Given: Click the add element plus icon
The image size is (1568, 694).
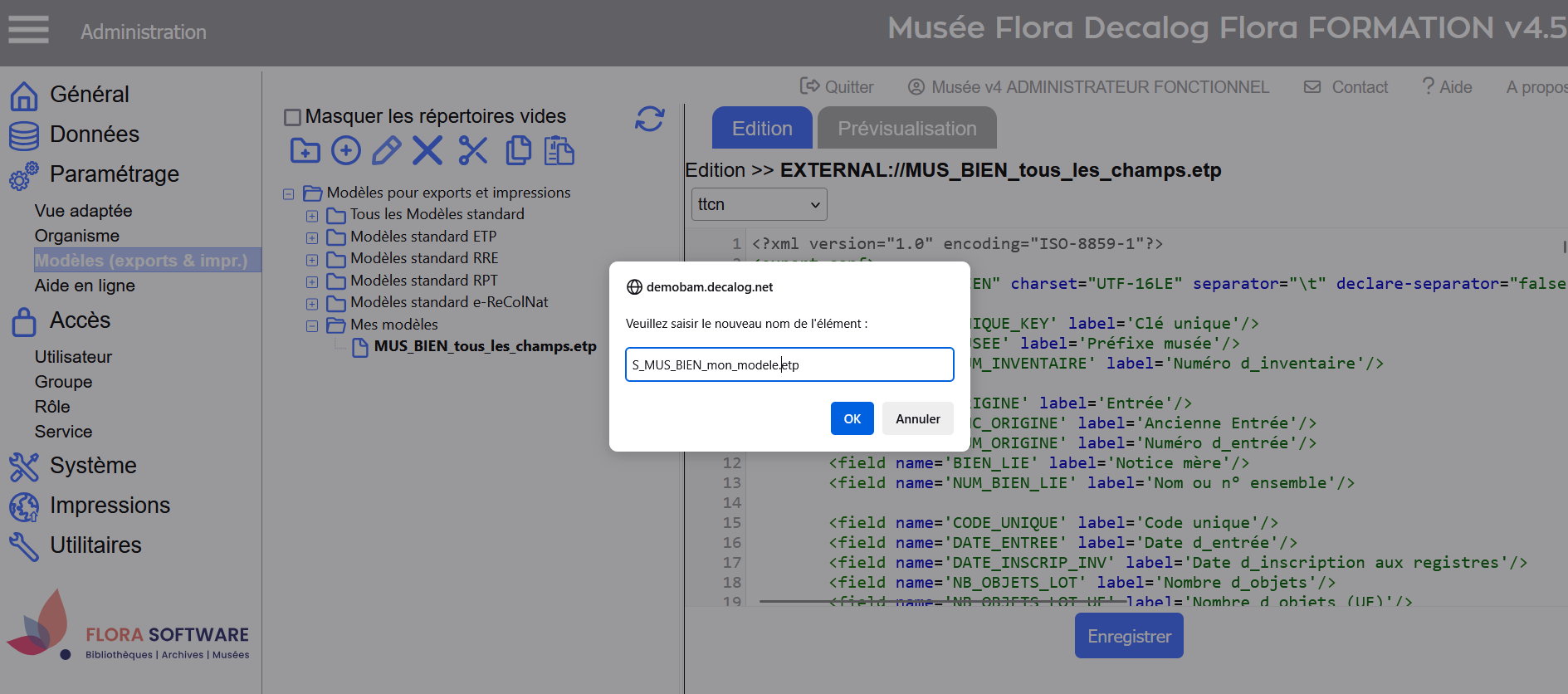Looking at the screenshot, I should [x=346, y=151].
